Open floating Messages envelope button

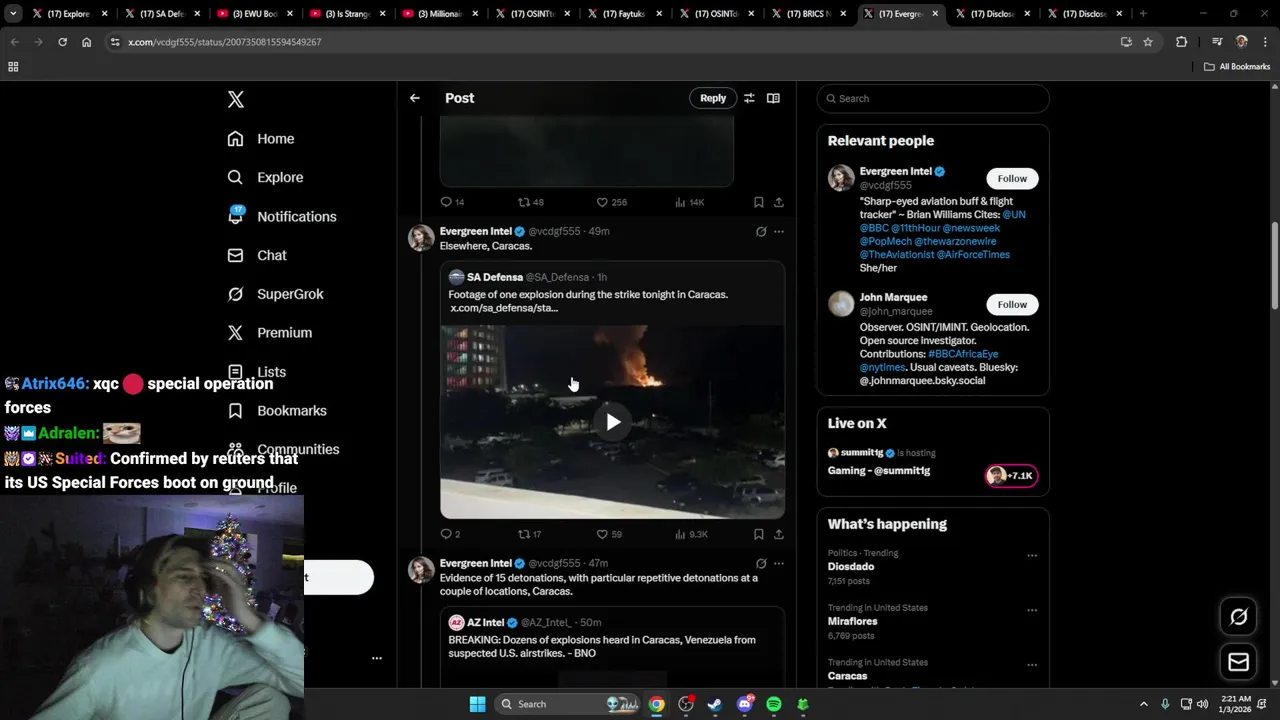coord(1239,662)
